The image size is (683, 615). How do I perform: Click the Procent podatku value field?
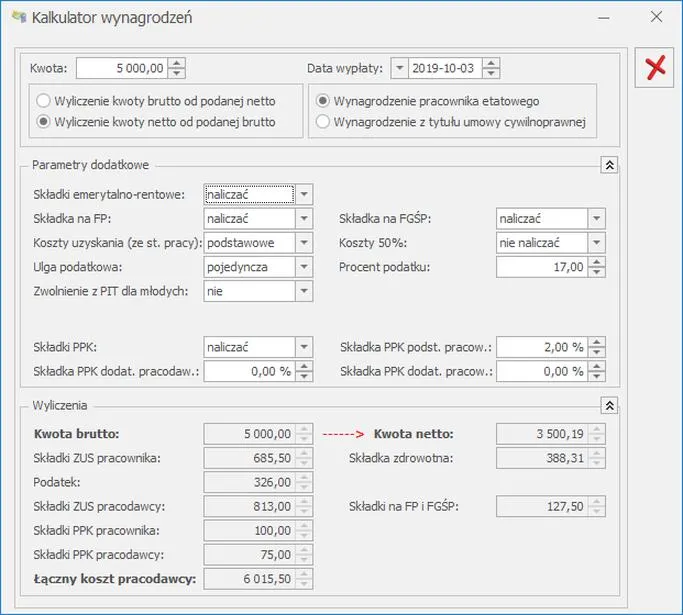[x=541, y=267]
